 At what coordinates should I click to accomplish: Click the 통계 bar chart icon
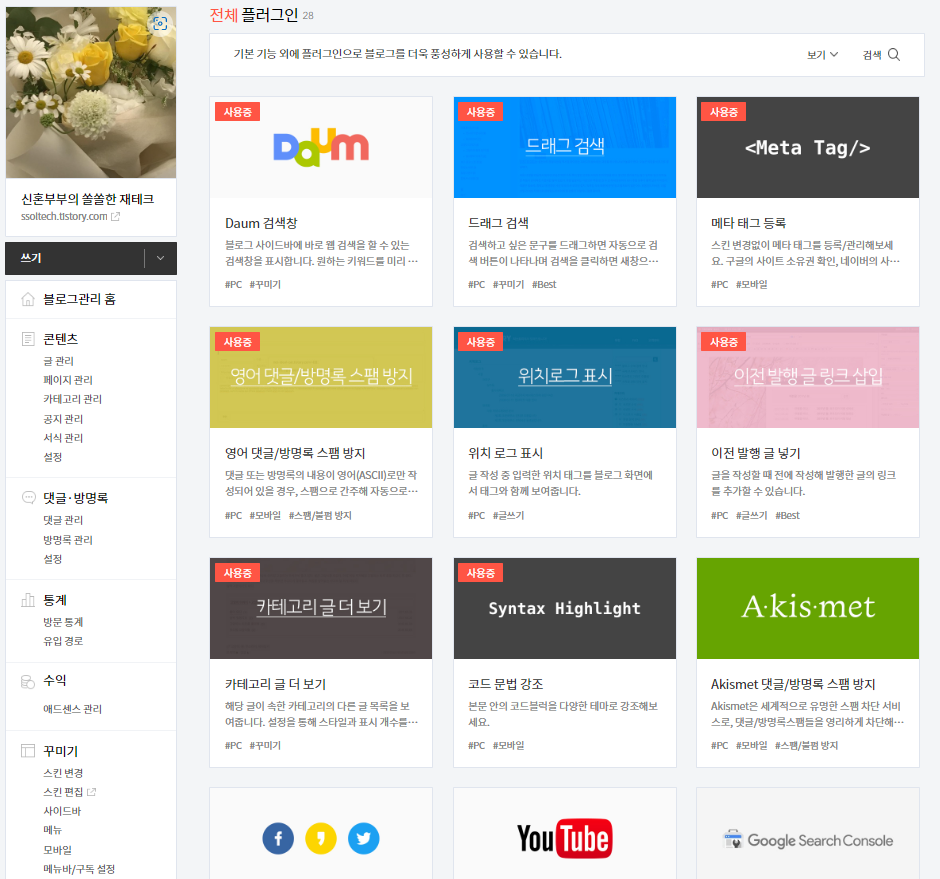pos(28,600)
